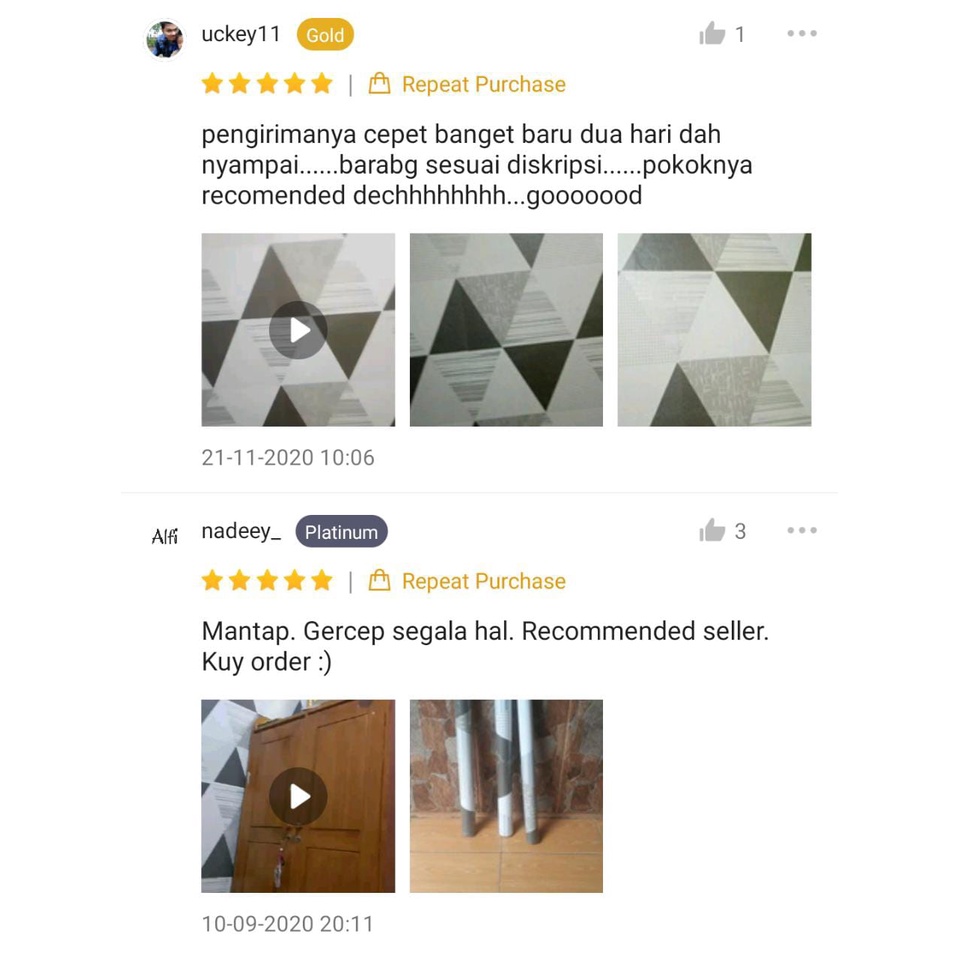Click the Platinum member badge
The image size is (958, 958).
pyautogui.click(x=342, y=532)
